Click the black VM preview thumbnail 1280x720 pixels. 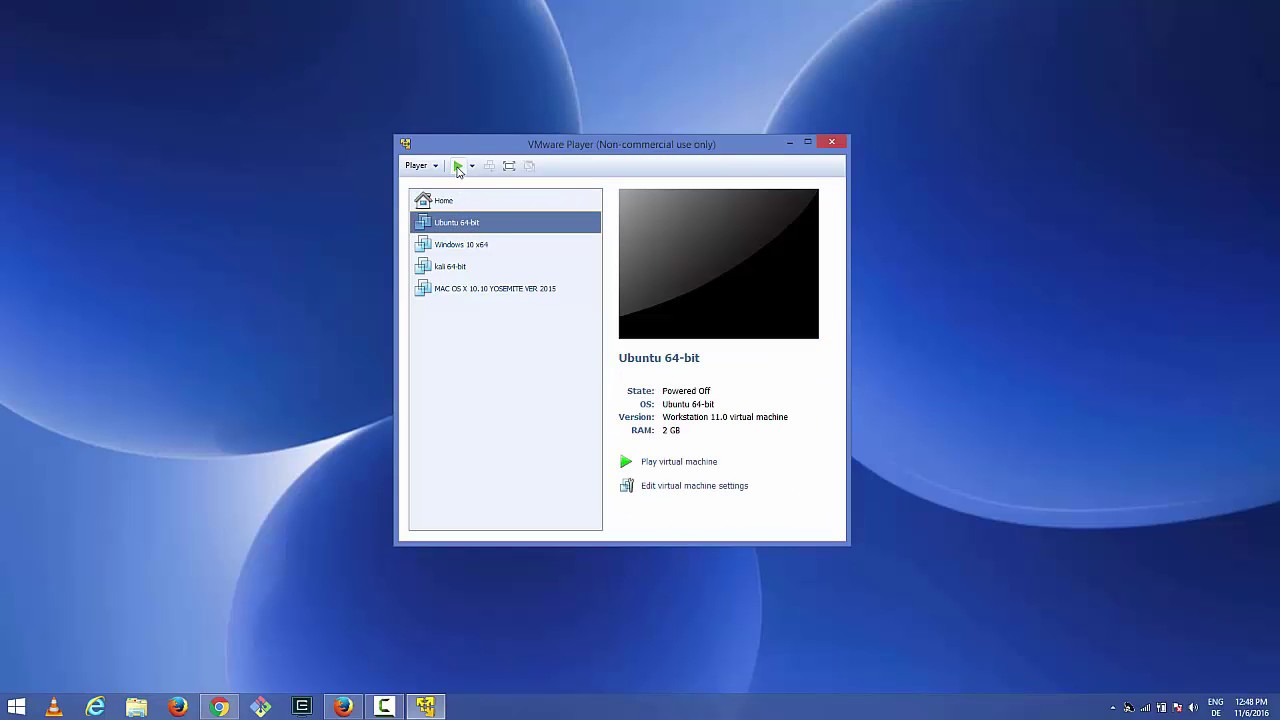(718, 264)
